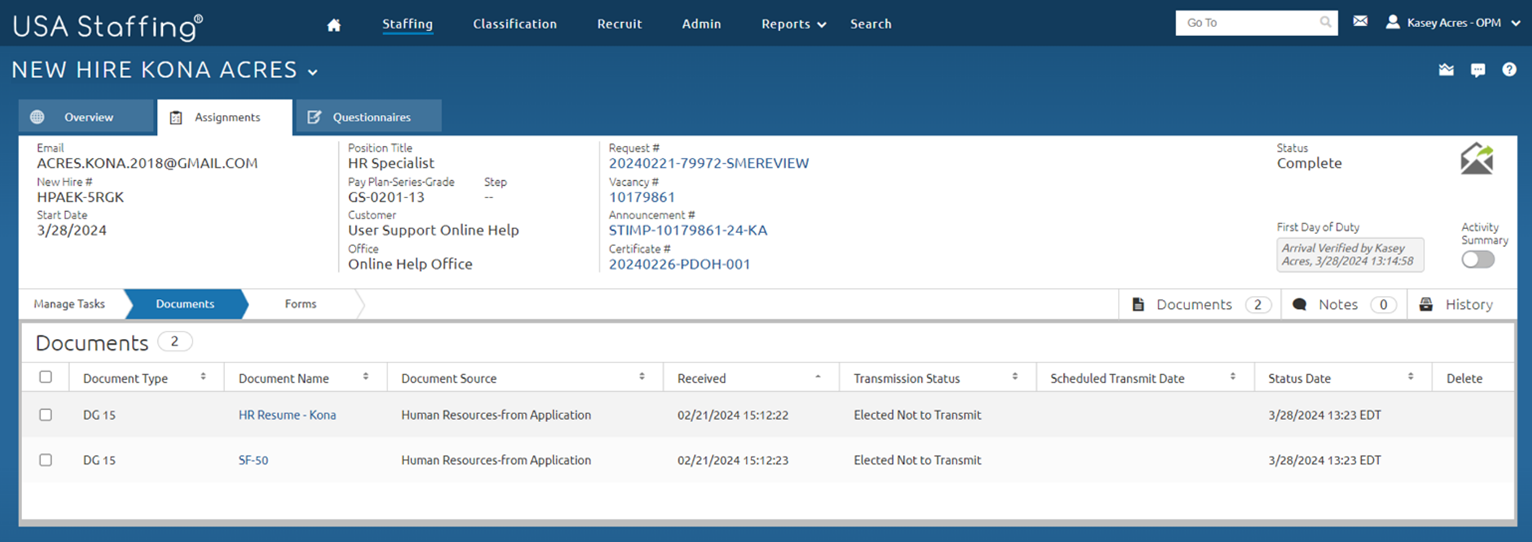The height and width of the screenshot is (542, 1532).
Task: Click the First Day of Duty arrival field
Action: [1350, 254]
